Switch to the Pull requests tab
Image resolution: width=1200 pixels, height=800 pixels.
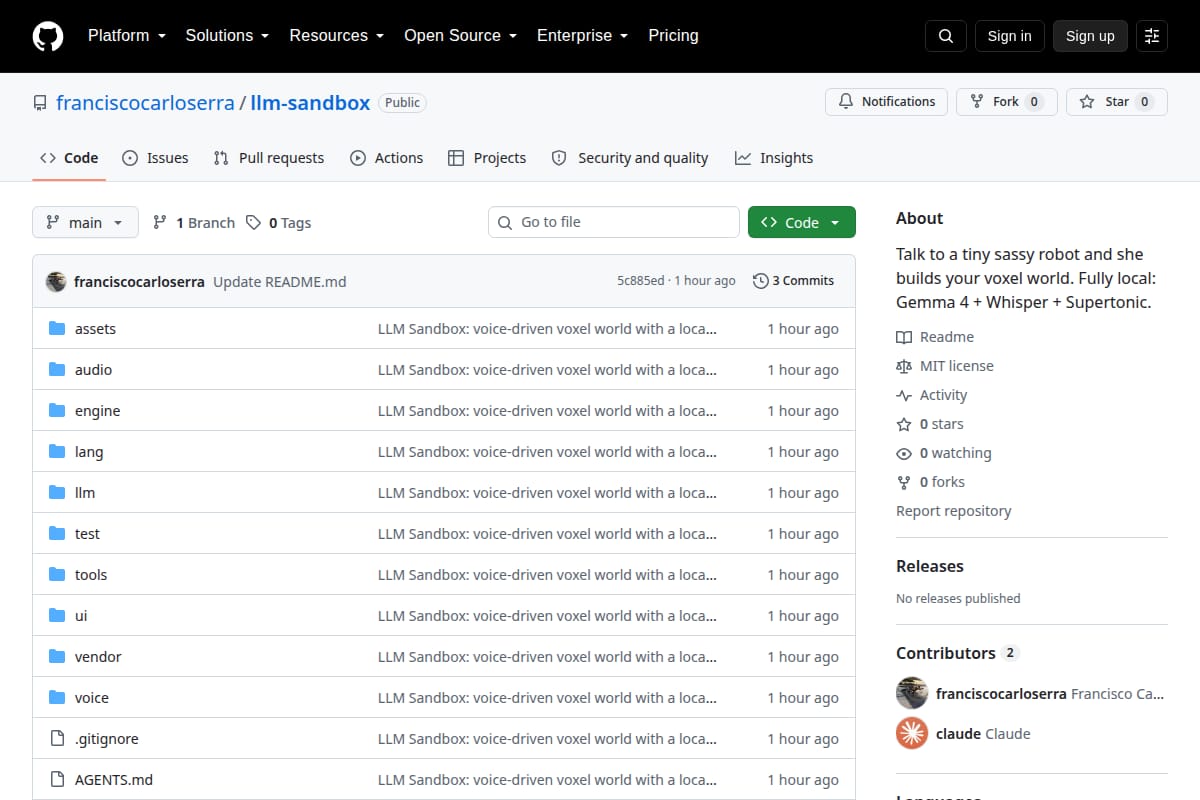click(269, 158)
